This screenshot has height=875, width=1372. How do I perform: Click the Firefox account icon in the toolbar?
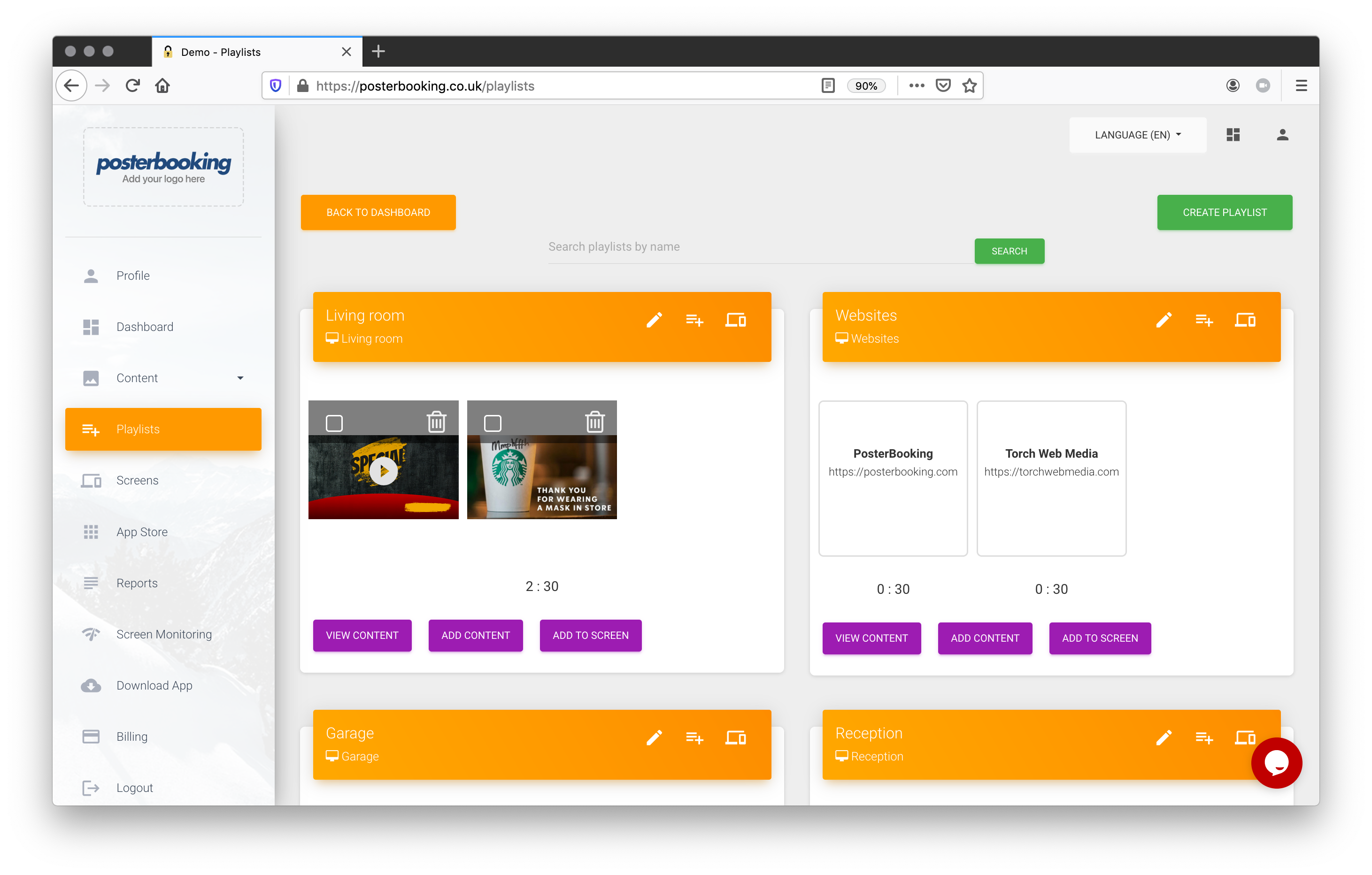point(1233,85)
